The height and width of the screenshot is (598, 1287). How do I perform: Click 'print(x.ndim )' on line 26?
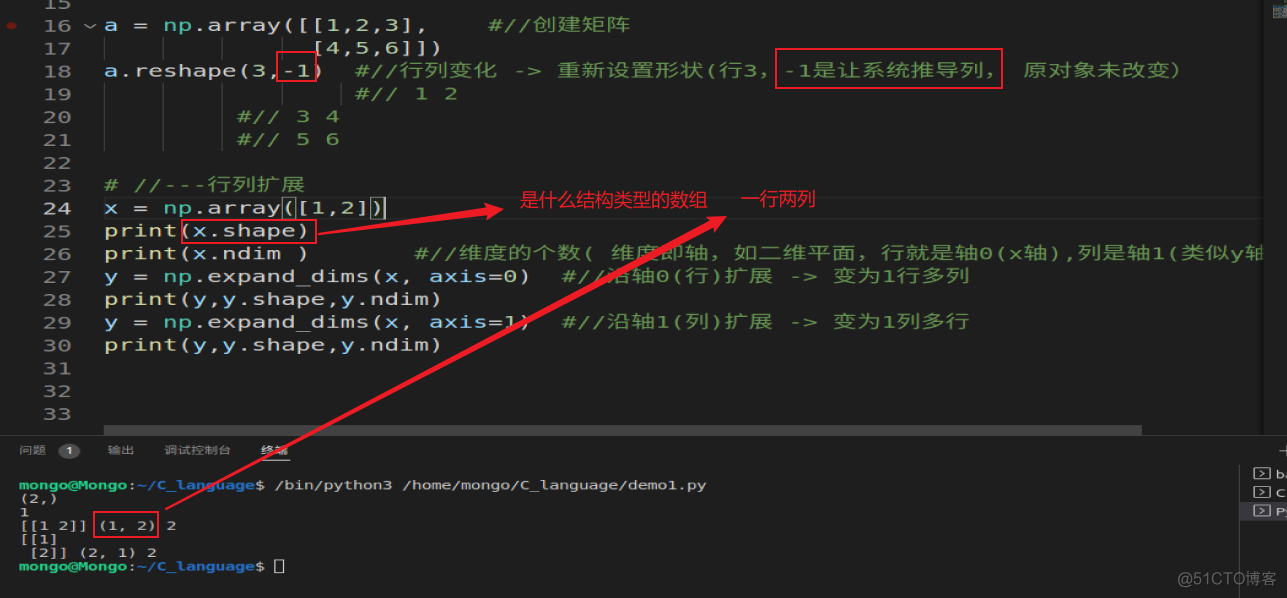point(206,254)
